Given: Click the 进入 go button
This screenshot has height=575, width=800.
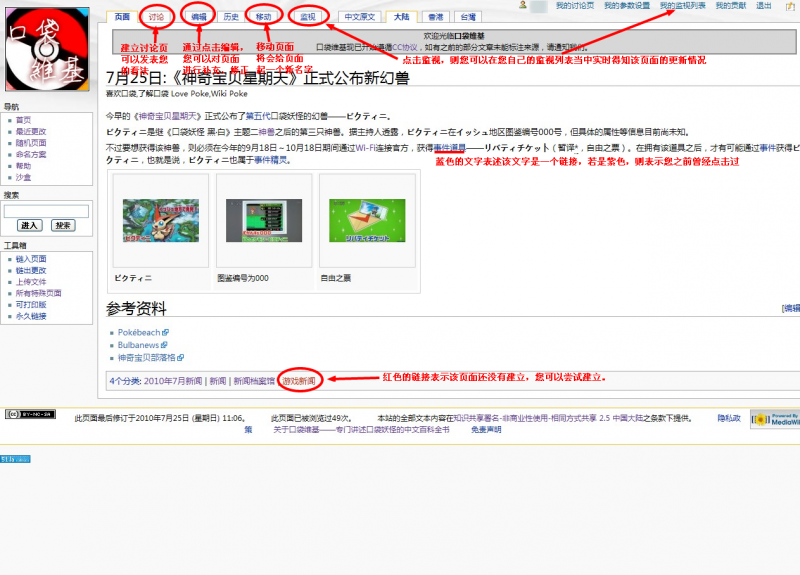Looking at the screenshot, I should pyautogui.click(x=30, y=226).
